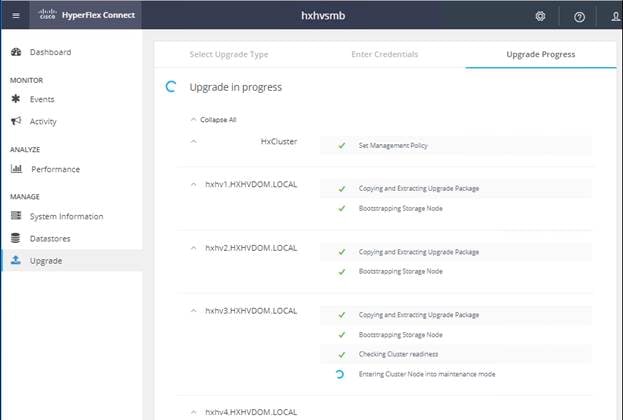Click hxhv2 Bootstrapping Storage Node checkmark
The height and width of the screenshot is (420, 623).
point(342,272)
